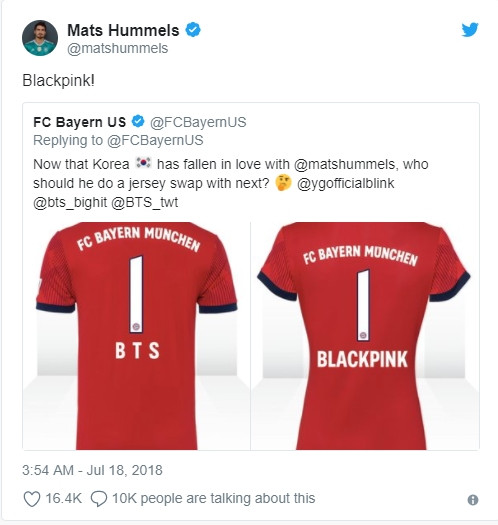Click Mats Hummels verified badge
498x525 pixels.
pyautogui.click(x=193, y=30)
